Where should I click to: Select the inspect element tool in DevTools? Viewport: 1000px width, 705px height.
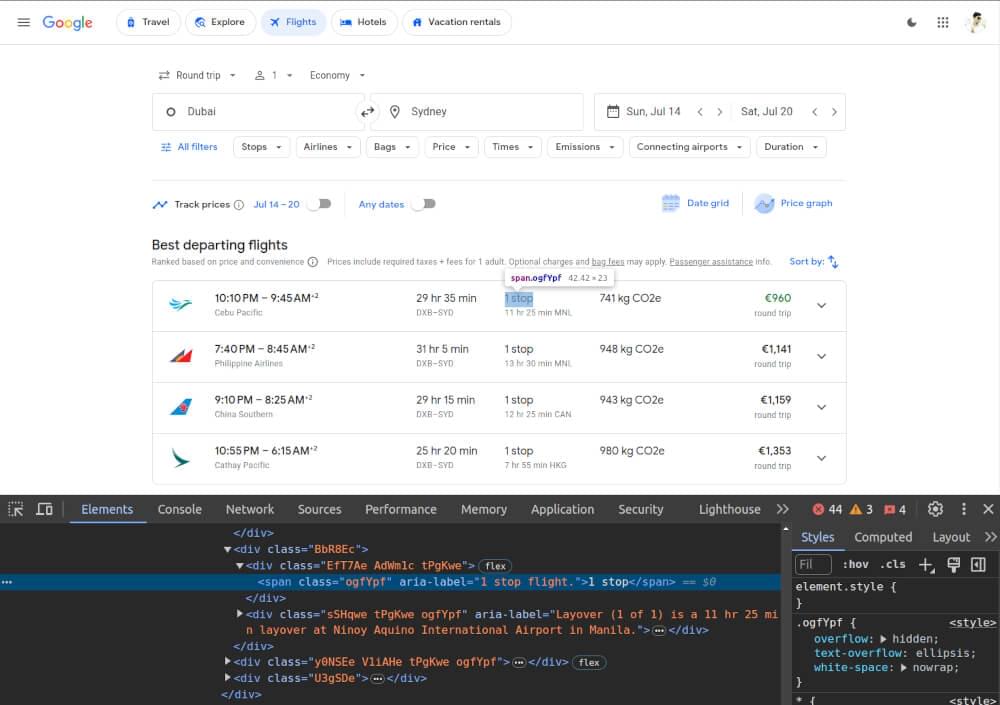coord(15,509)
